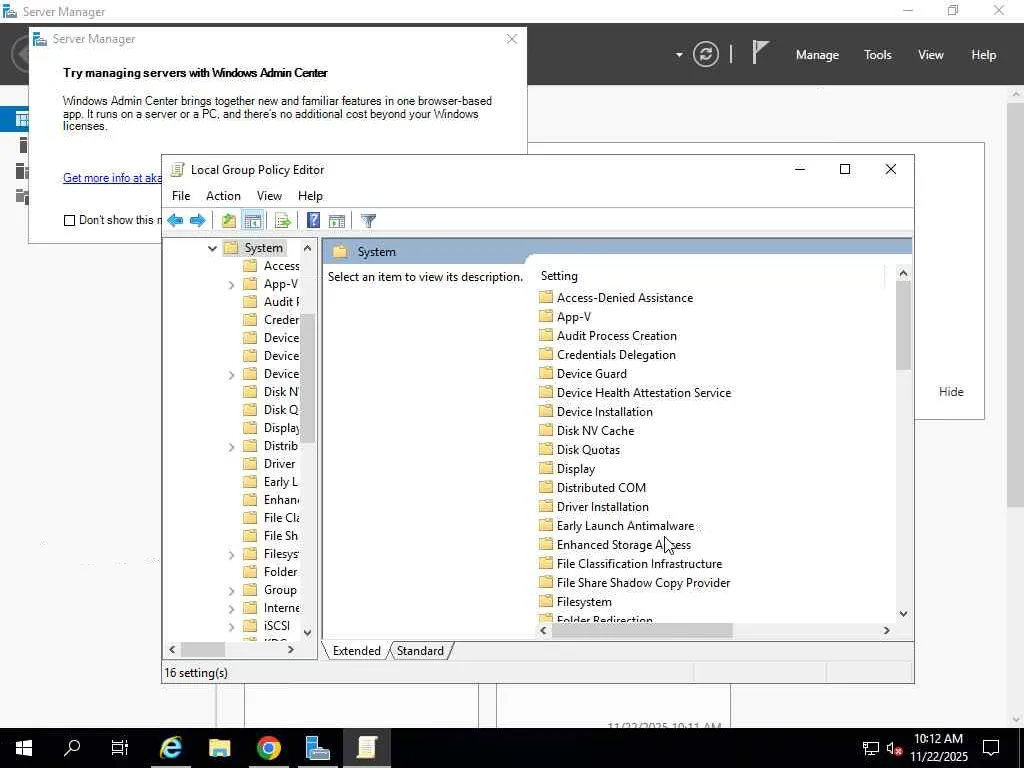The width and height of the screenshot is (1024, 768).
Task: Open the File menu in Group Policy Editor
Action: pos(181,196)
